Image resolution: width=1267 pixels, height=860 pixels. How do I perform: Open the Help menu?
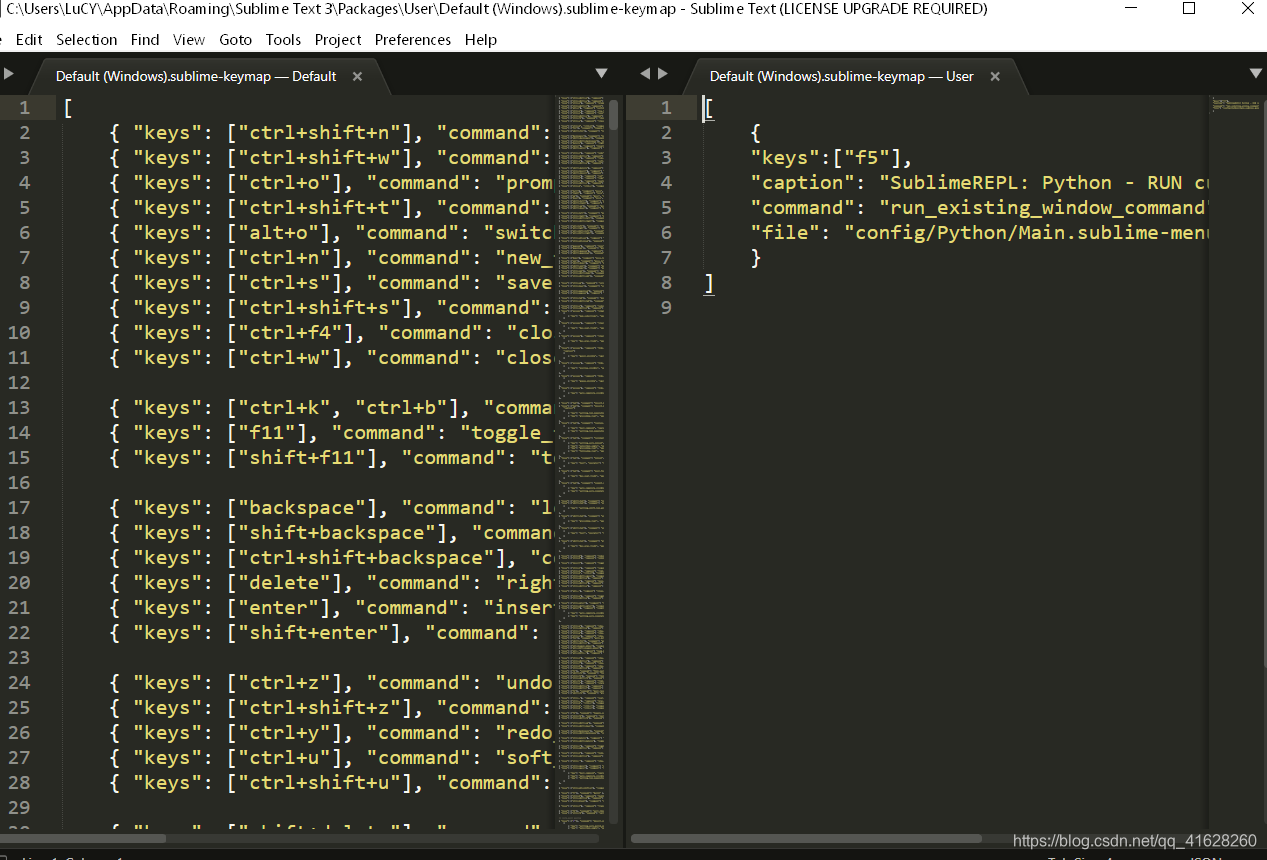[481, 40]
